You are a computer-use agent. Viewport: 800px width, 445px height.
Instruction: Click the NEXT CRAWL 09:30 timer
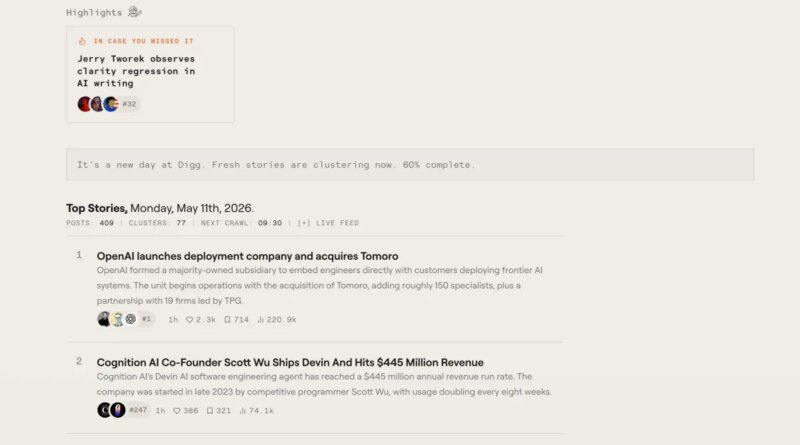(x=241, y=223)
